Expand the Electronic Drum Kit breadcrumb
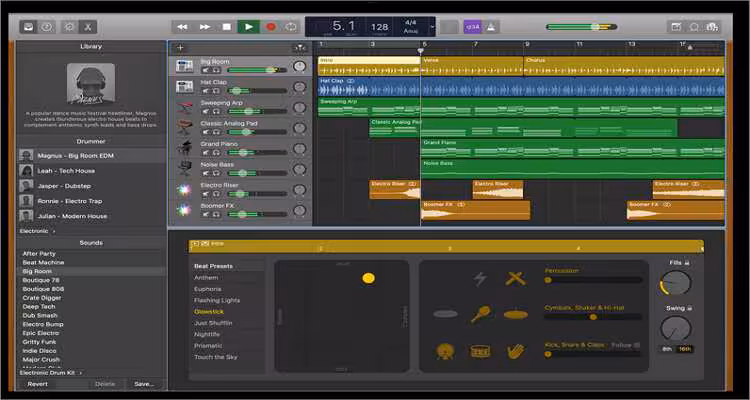750x400 pixels. pyautogui.click(x=51, y=373)
